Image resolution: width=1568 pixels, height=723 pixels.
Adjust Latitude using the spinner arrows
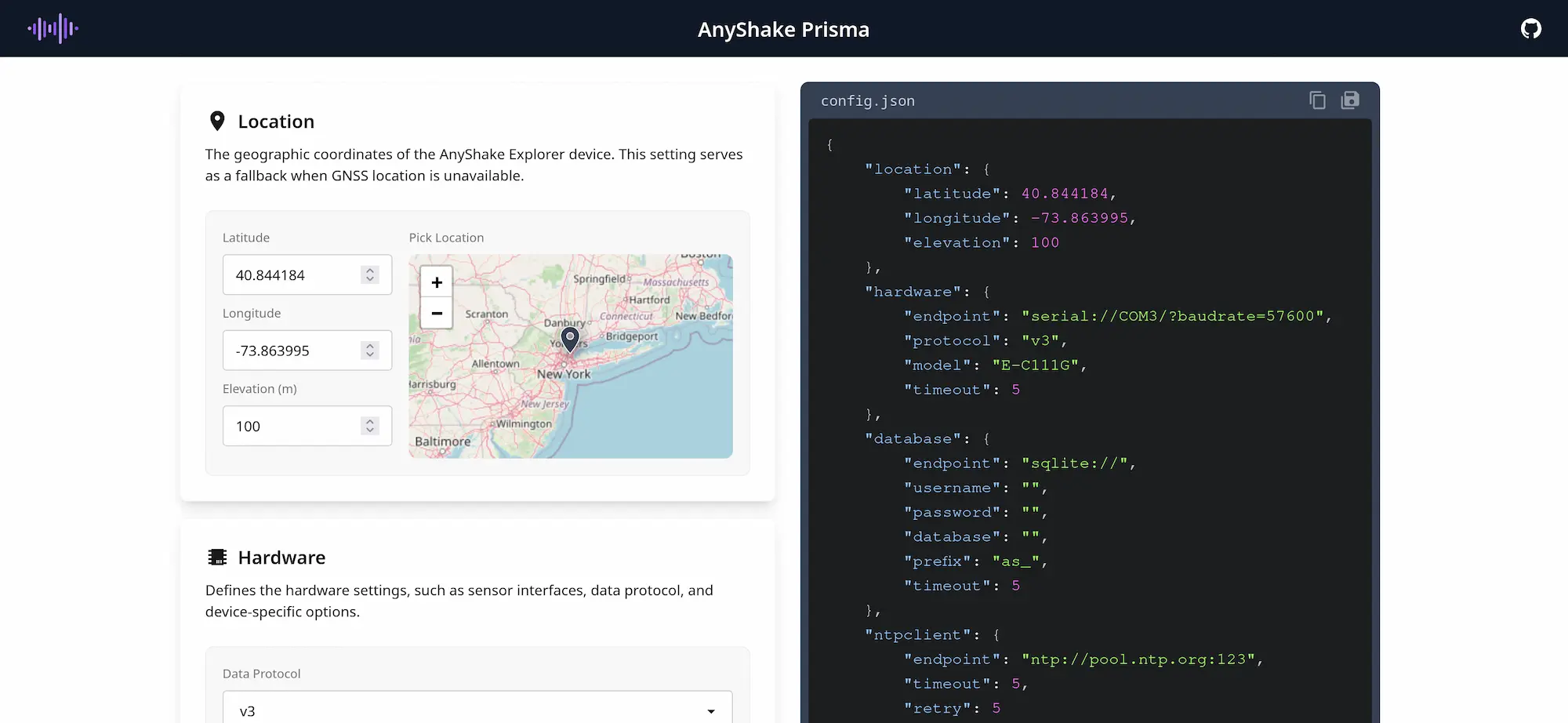[370, 274]
